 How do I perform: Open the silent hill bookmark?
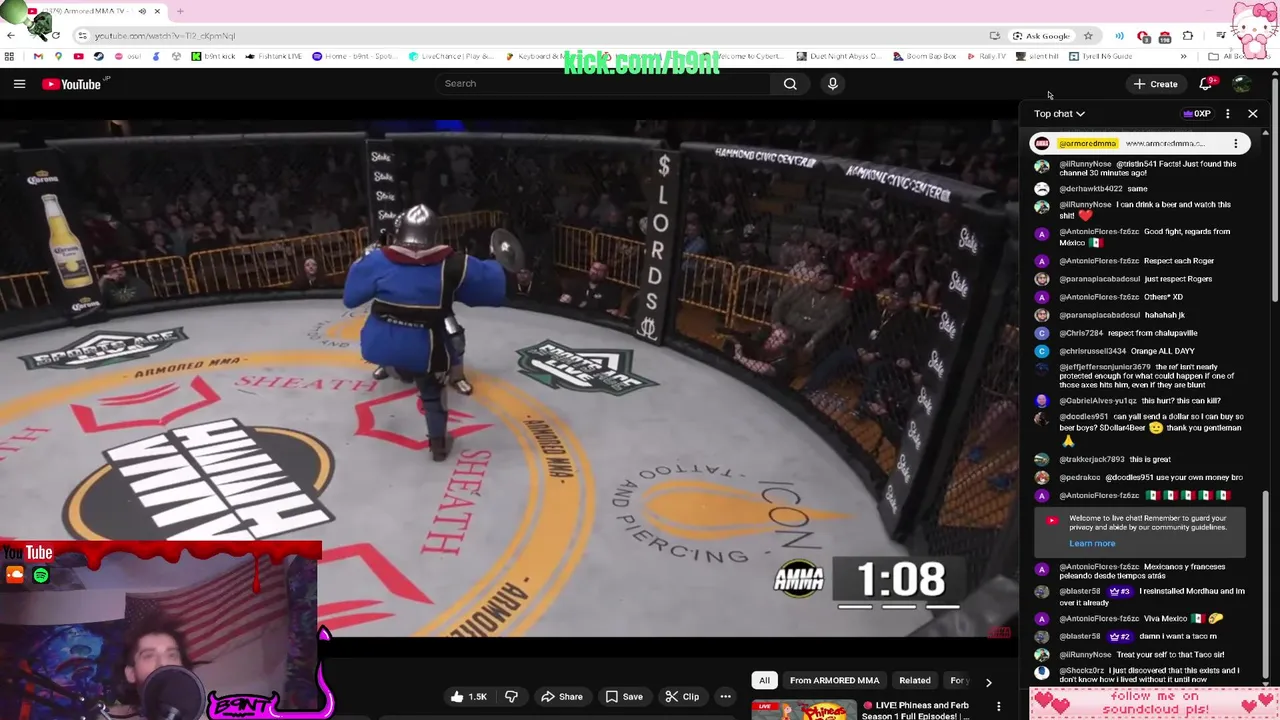1037,56
